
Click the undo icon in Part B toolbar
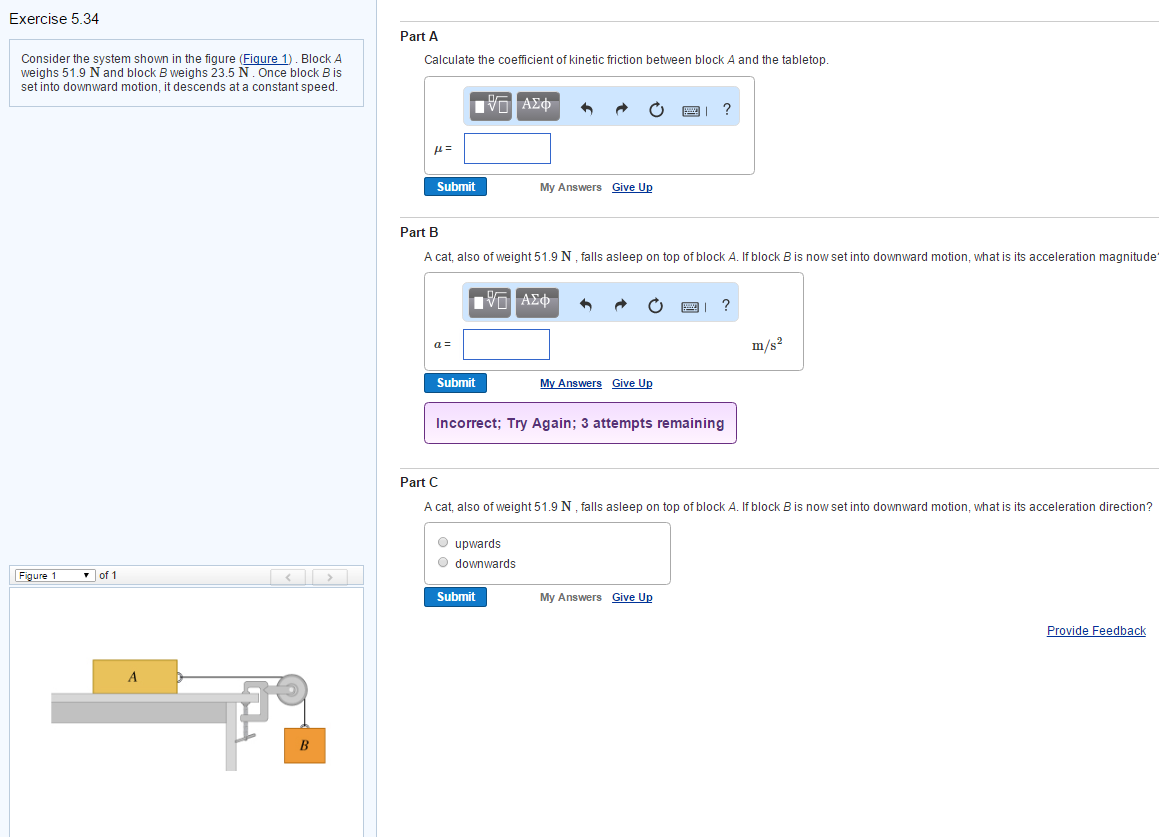[x=587, y=305]
